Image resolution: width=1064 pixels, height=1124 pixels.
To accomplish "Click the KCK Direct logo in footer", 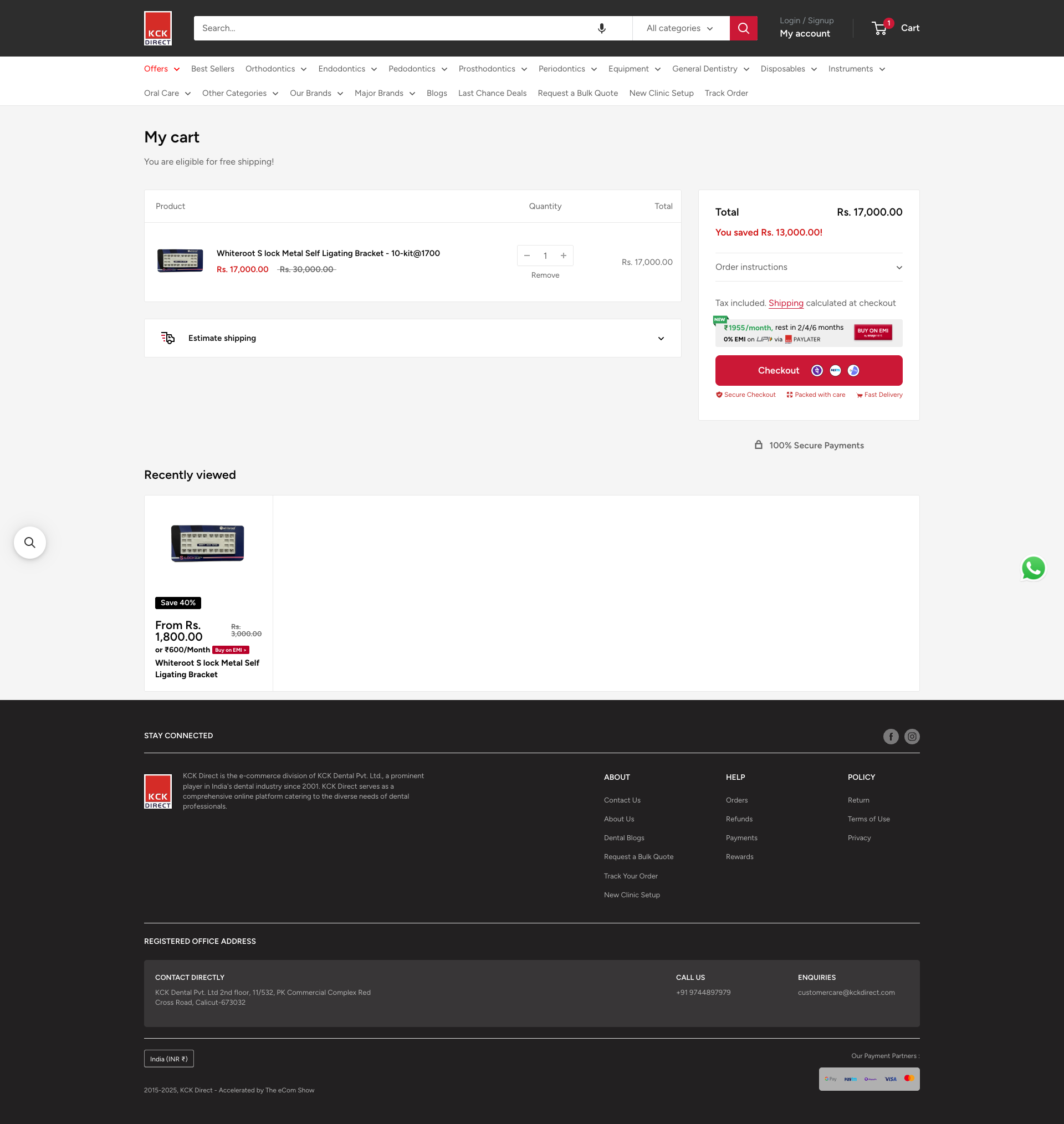I will tap(158, 791).
